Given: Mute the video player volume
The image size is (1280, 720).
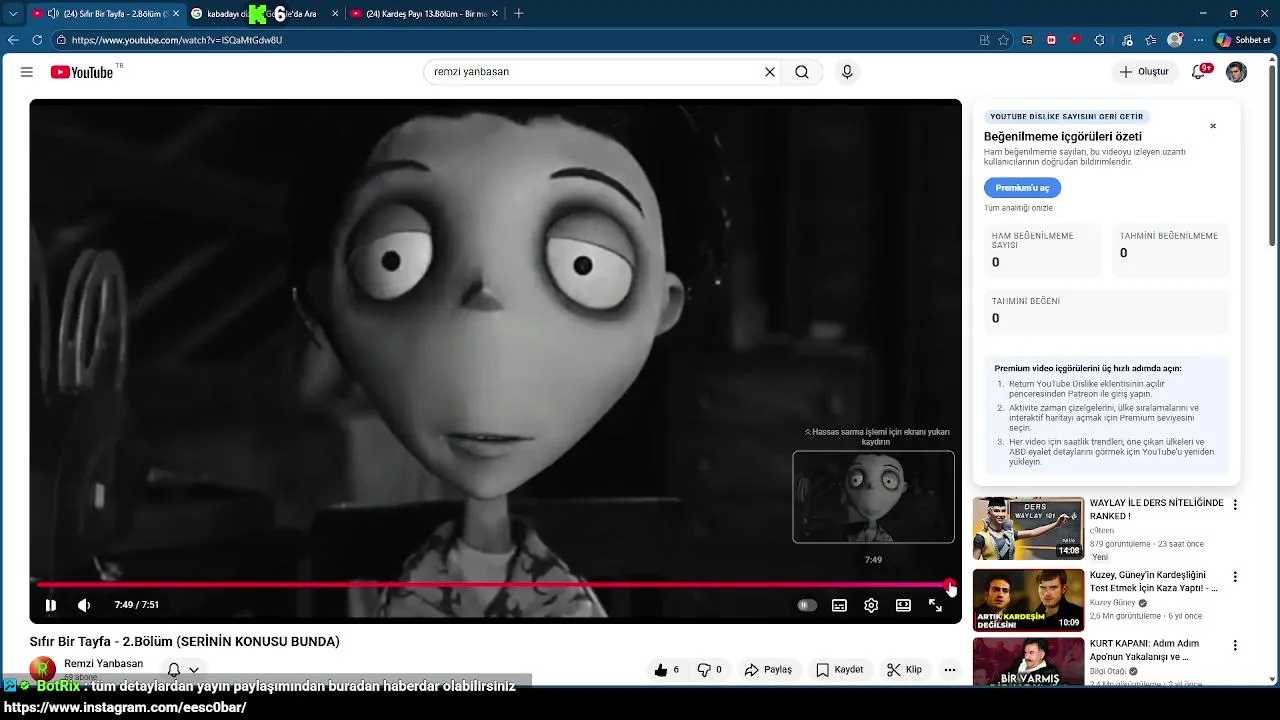Looking at the screenshot, I should coord(84,605).
